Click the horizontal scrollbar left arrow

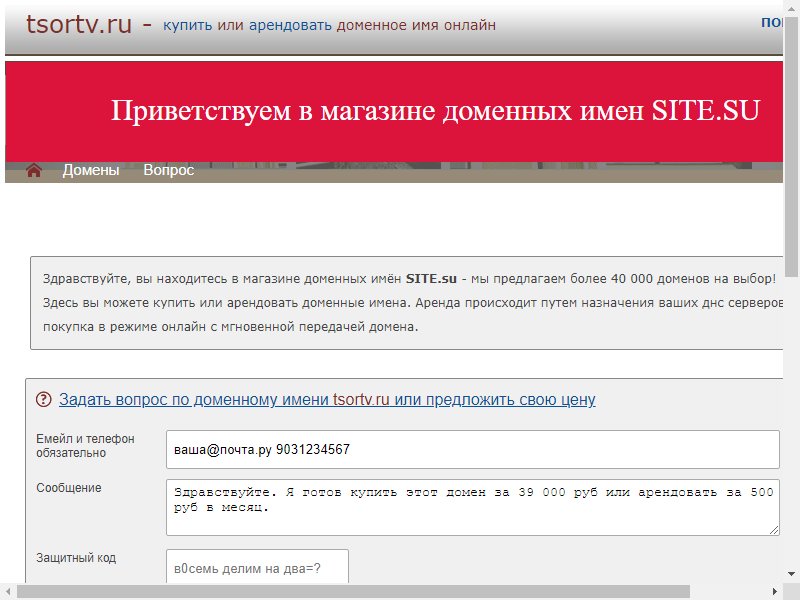click(x=8, y=592)
